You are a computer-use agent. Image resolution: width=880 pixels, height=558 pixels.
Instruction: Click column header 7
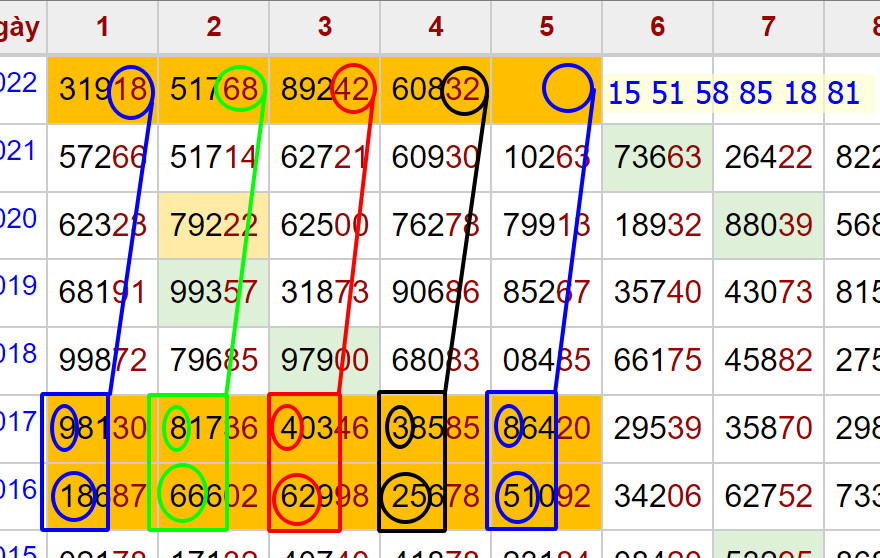point(768,27)
